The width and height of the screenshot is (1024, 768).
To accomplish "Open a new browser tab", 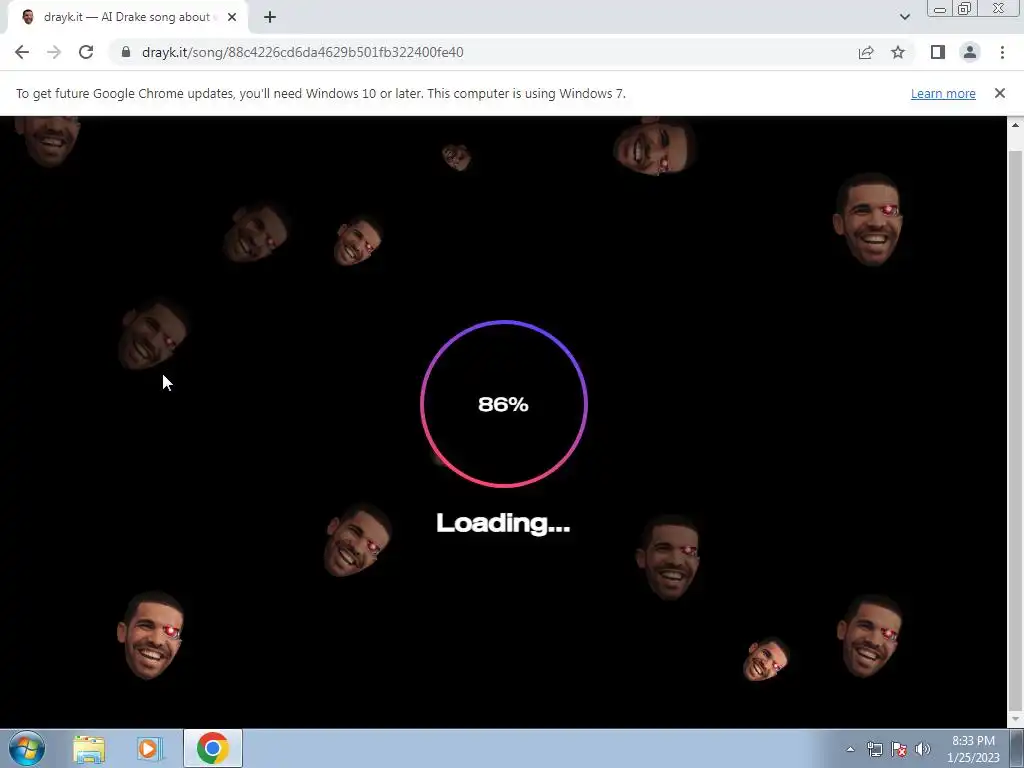I will pyautogui.click(x=270, y=17).
